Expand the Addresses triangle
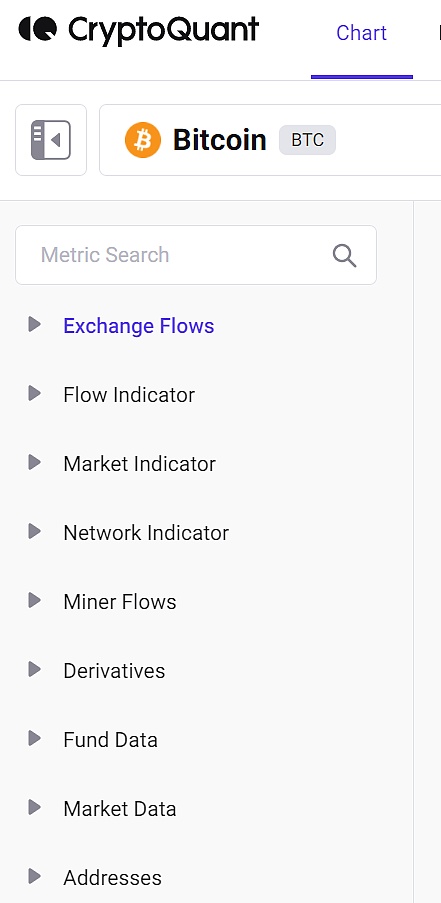Image resolution: width=441 pixels, height=903 pixels. coord(35,877)
